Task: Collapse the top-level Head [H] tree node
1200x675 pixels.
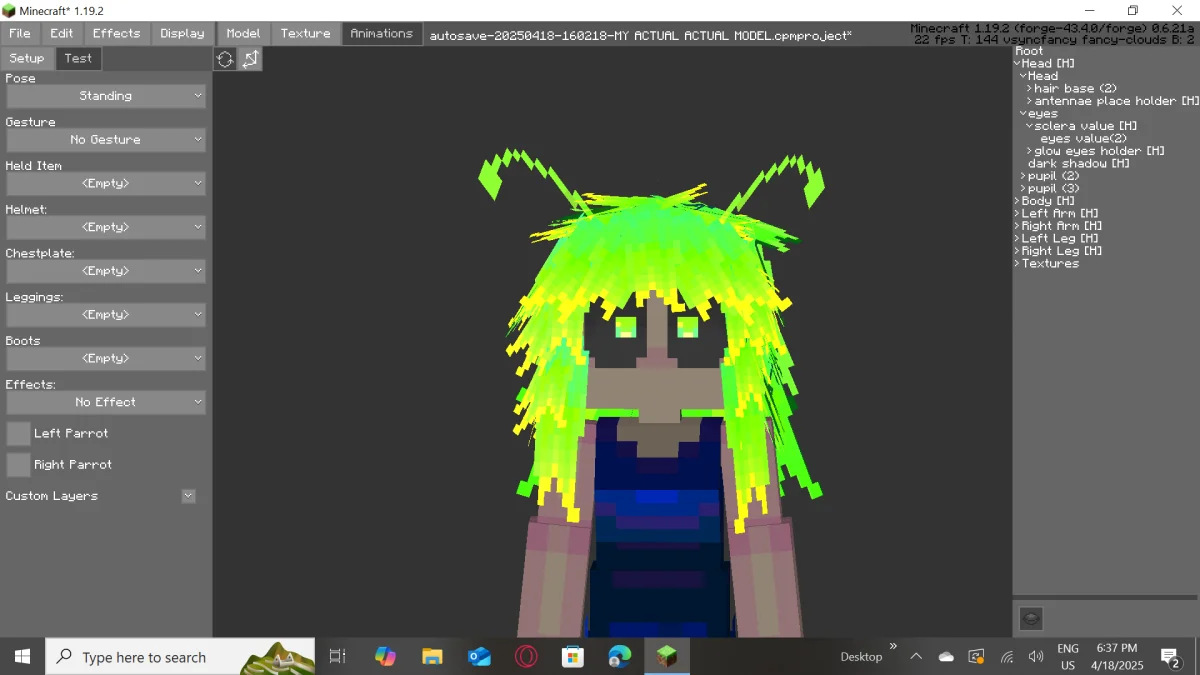Action: point(1017,63)
